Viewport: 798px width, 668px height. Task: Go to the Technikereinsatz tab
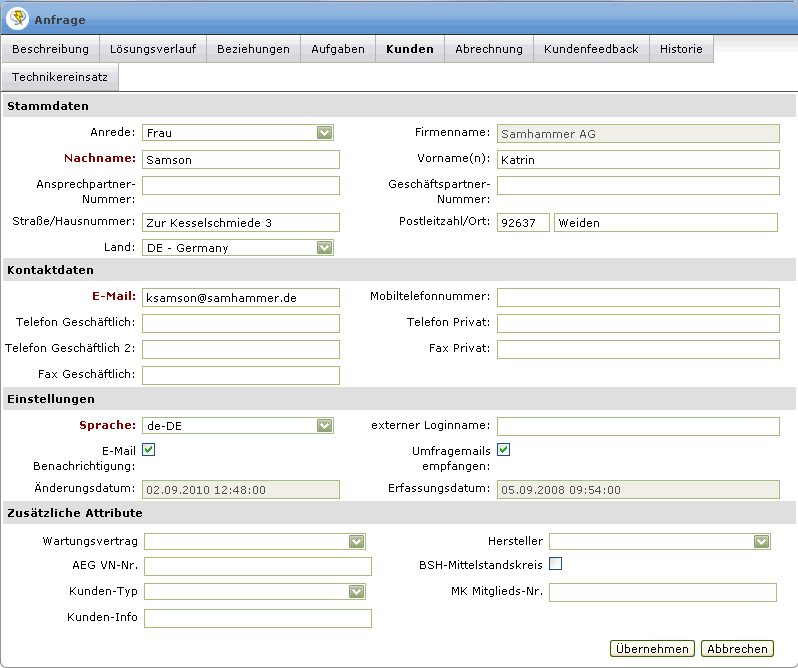click(60, 77)
